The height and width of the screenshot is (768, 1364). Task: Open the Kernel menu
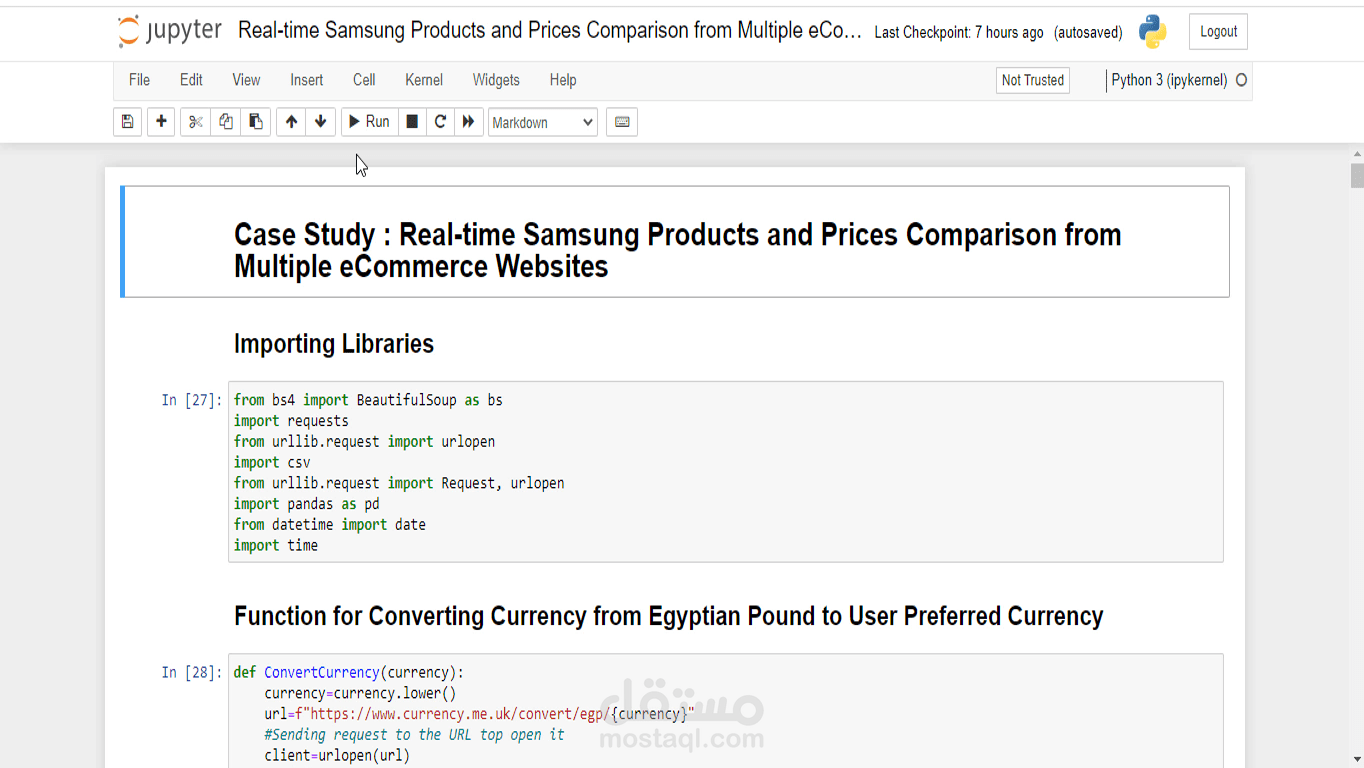pos(424,80)
